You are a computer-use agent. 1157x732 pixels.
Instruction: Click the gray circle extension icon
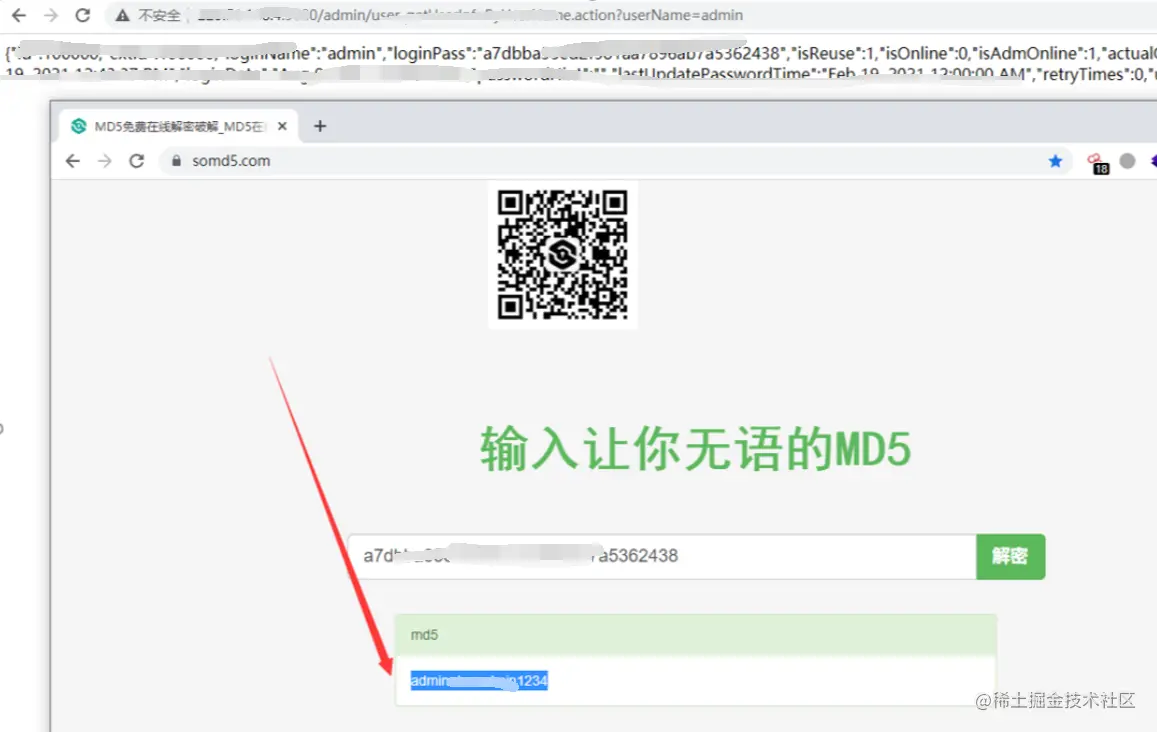click(1127, 161)
